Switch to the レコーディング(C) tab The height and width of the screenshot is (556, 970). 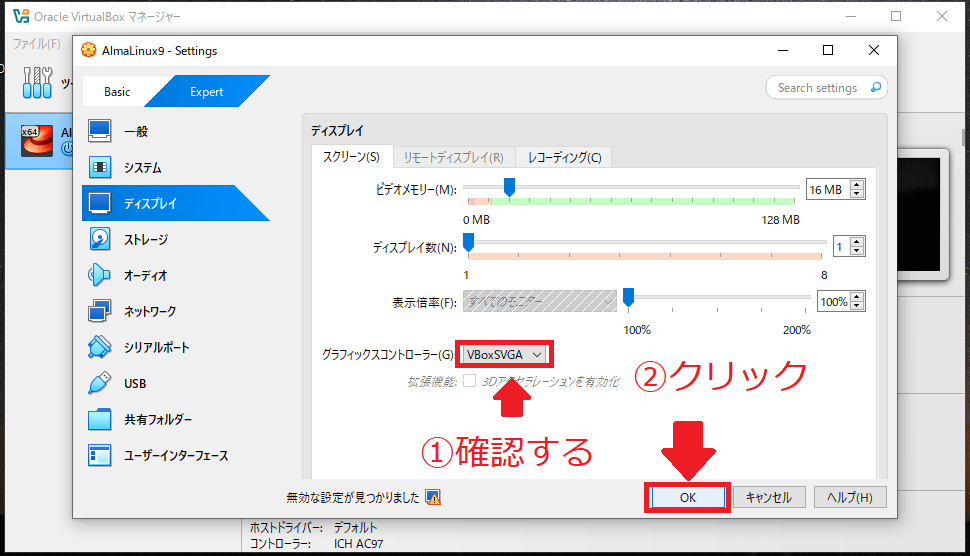click(564, 158)
